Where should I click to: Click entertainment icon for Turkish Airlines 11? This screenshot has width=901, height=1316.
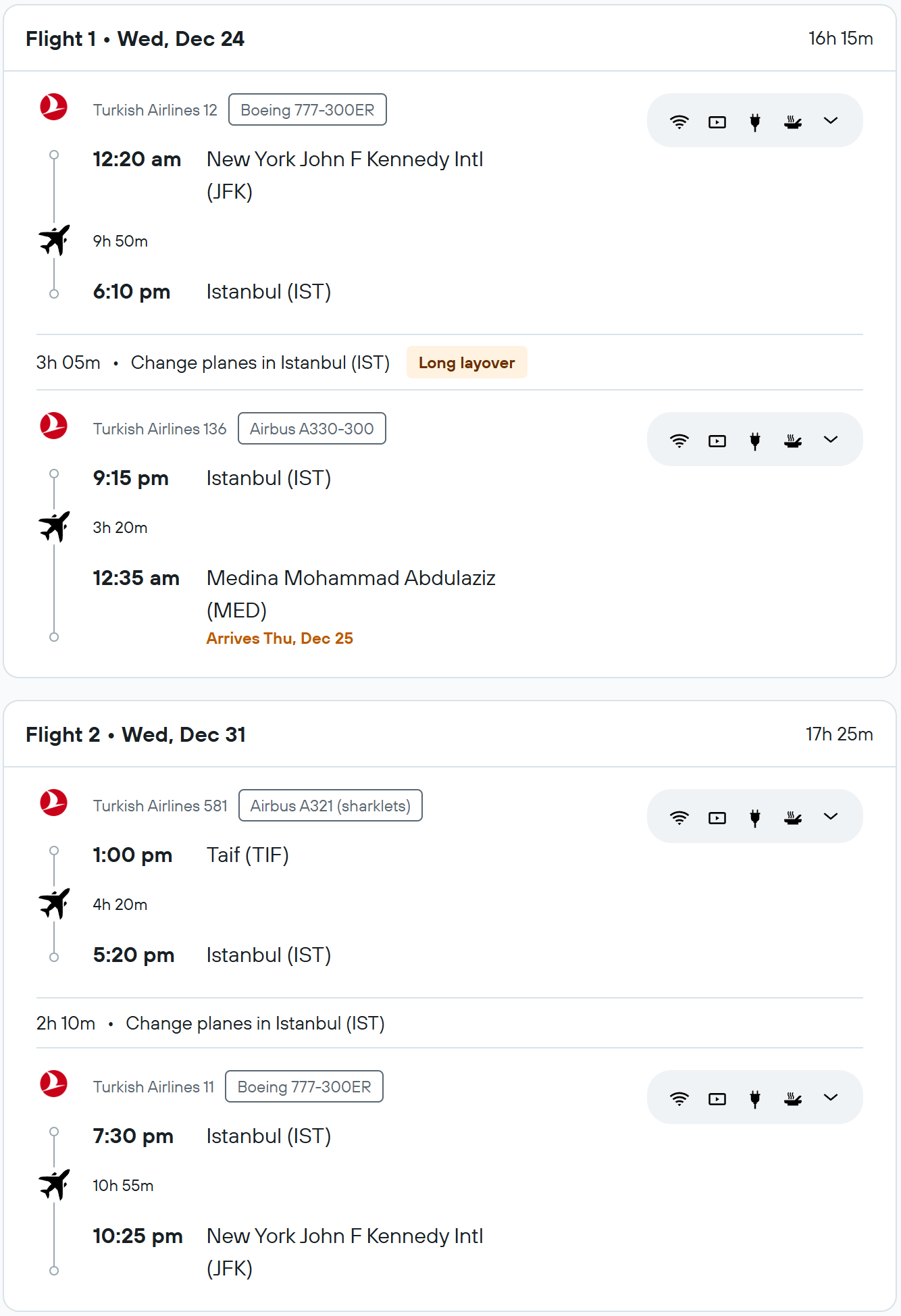click(x=717, y=1098)
